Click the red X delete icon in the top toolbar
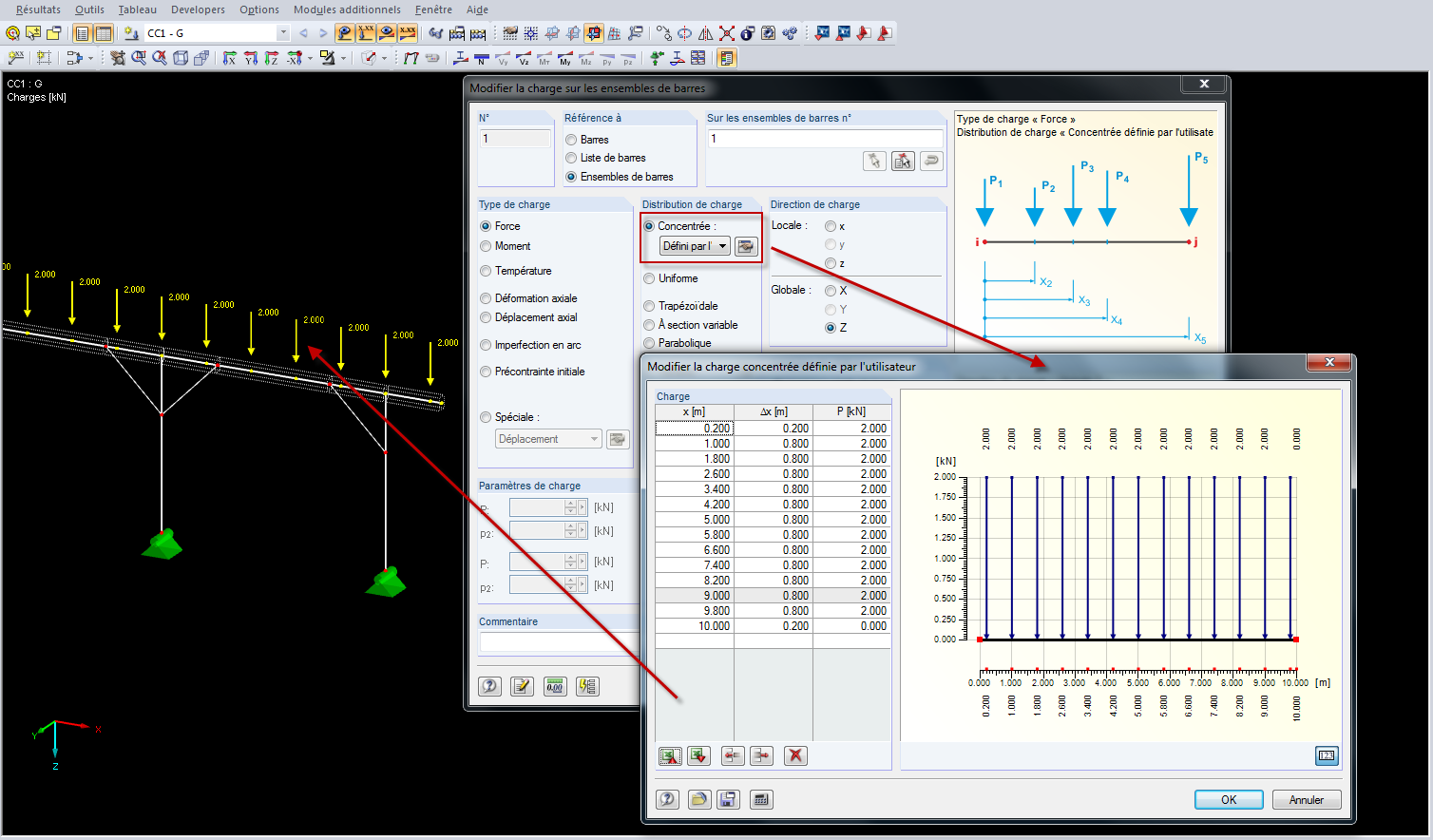This screenshot has height=840, width=1433. coord(727,33)
